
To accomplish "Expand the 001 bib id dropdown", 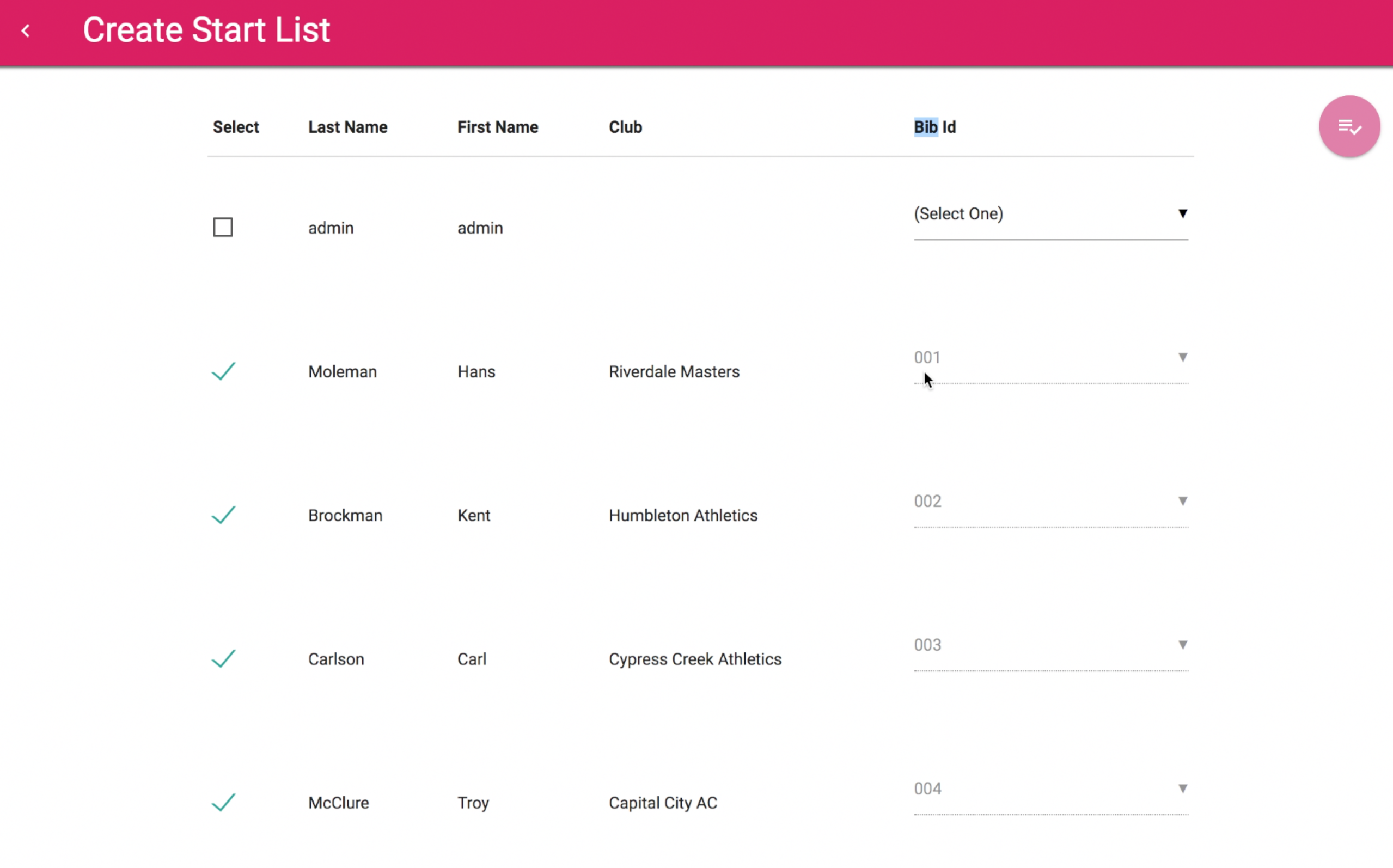I will point(1050,358).
